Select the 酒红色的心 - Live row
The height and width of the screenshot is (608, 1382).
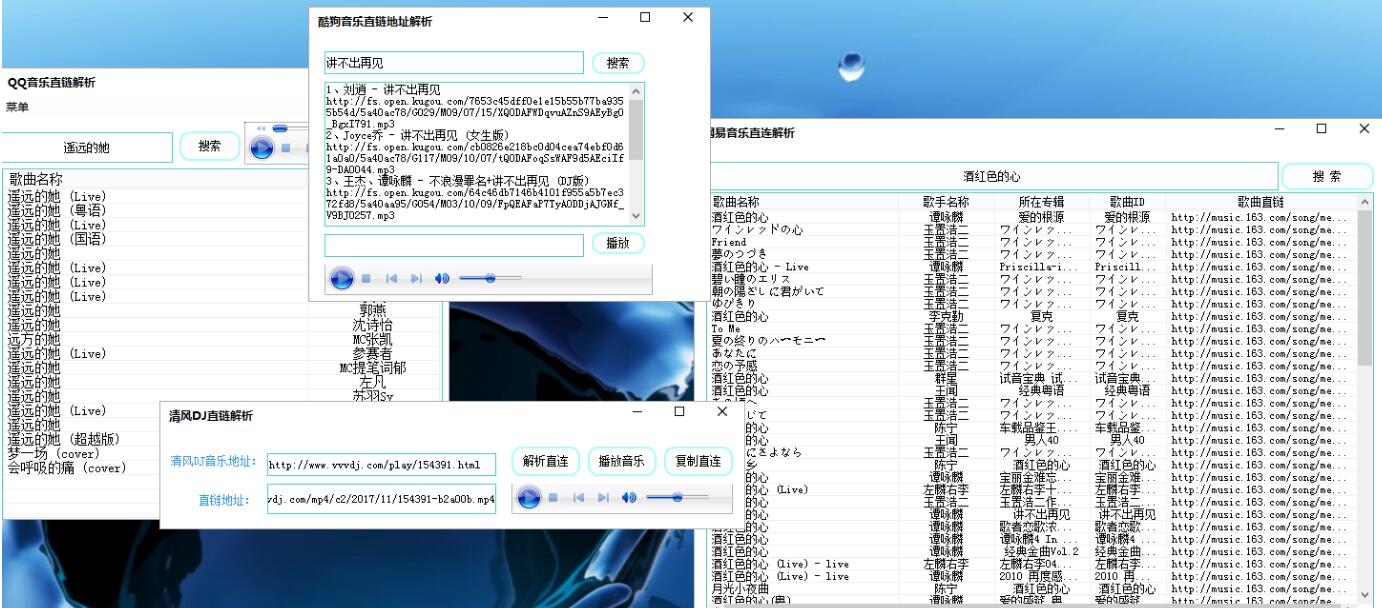(1033, 267)
